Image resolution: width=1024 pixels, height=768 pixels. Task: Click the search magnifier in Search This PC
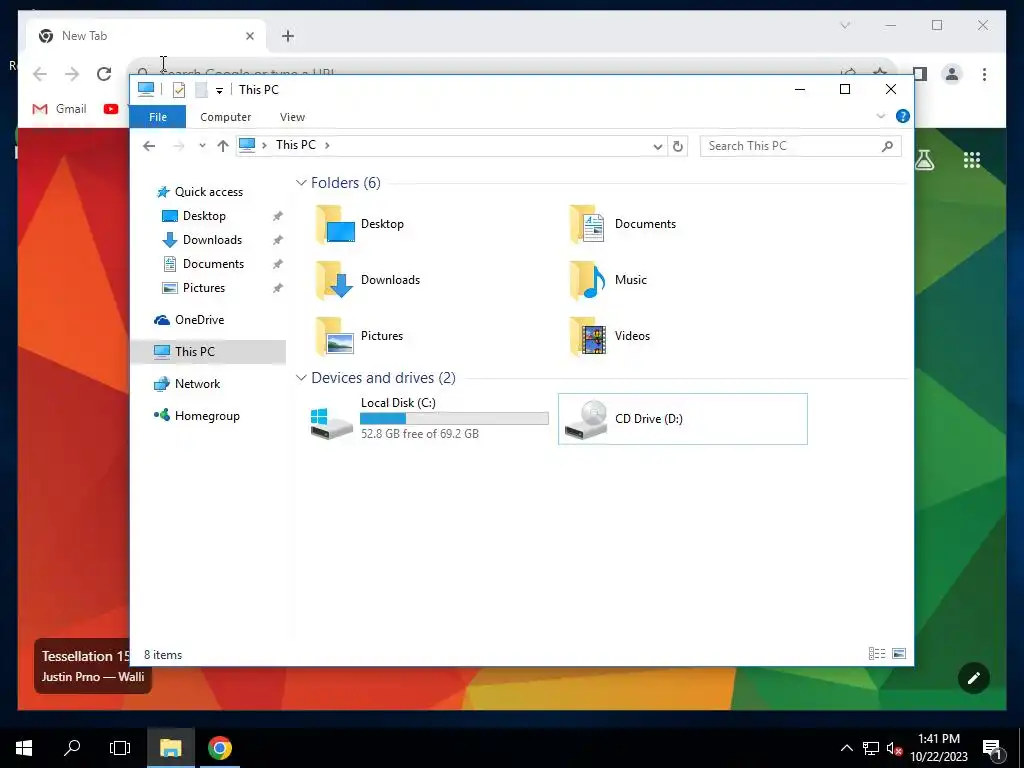pyautogui.click(x=887, y=146)
